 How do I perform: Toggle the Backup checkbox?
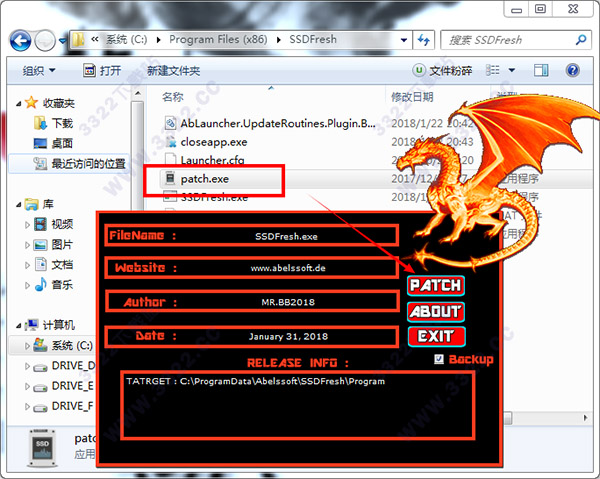pos(439,359)
